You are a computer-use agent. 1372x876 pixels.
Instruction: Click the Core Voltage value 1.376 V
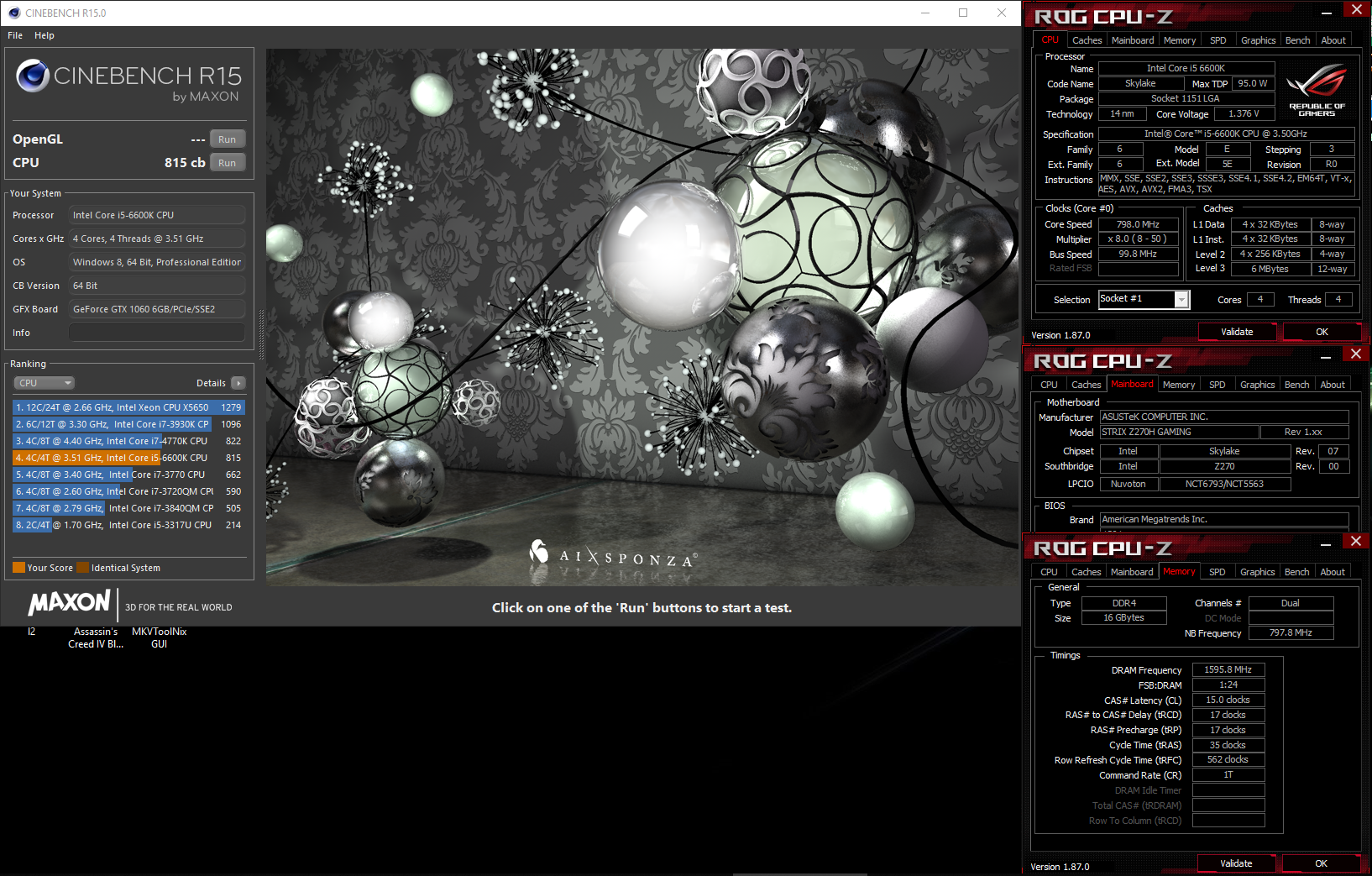click(1244, 113)
